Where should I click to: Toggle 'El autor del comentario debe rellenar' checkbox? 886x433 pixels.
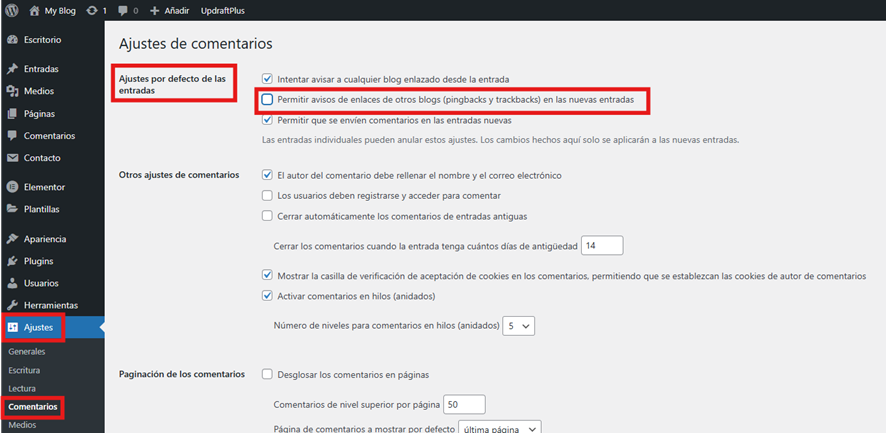click(267, 175)
